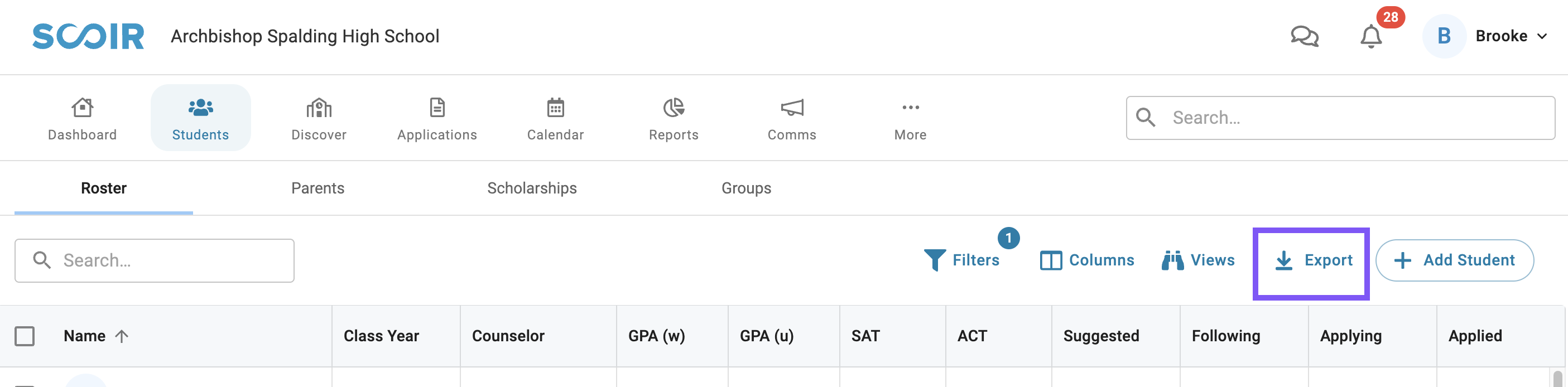Image resolution: width=1568 pixels, height=387 pixels.
Task: Open the Comms megaphone icon
Action: pyautogui.click(x=791, y=108)
